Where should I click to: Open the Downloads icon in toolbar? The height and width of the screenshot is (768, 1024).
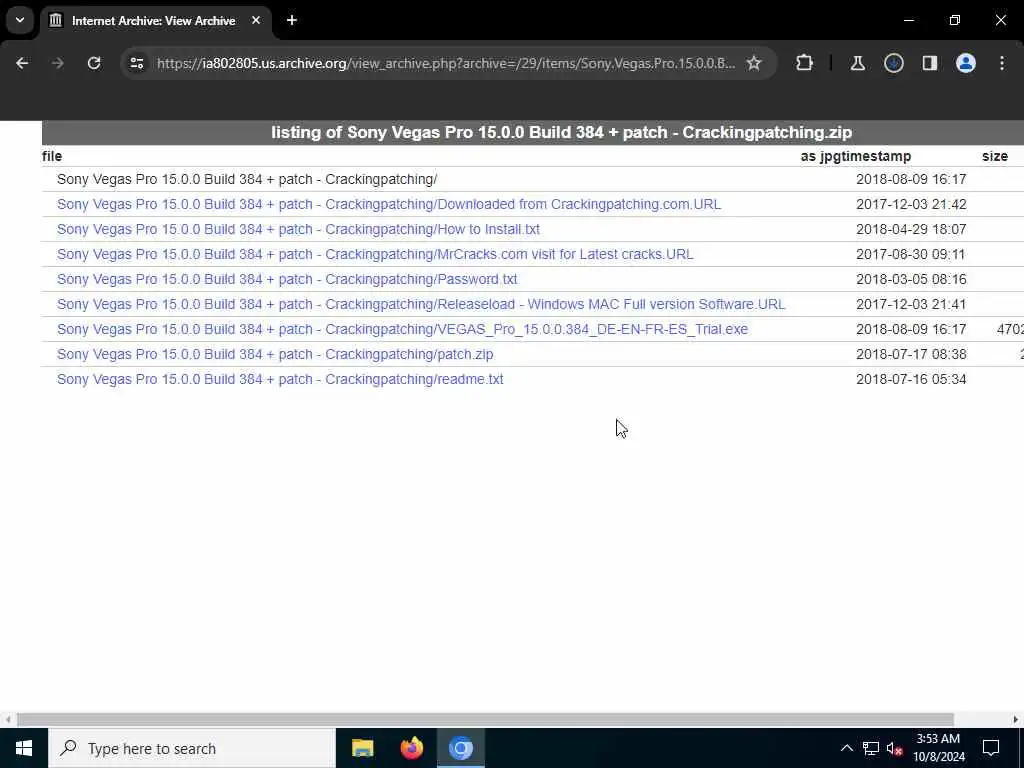(893, 63)
